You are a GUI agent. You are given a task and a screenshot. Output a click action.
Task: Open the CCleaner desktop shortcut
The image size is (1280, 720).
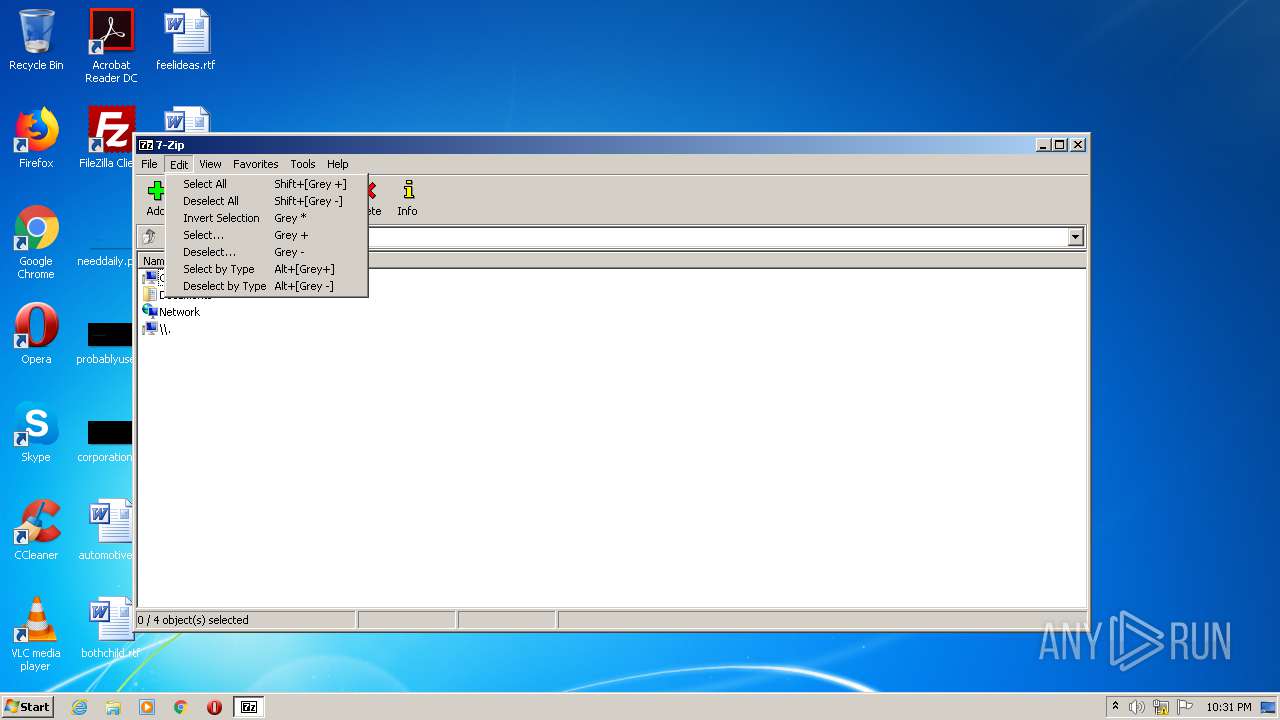pyautogui.click(x=36, y=530)
